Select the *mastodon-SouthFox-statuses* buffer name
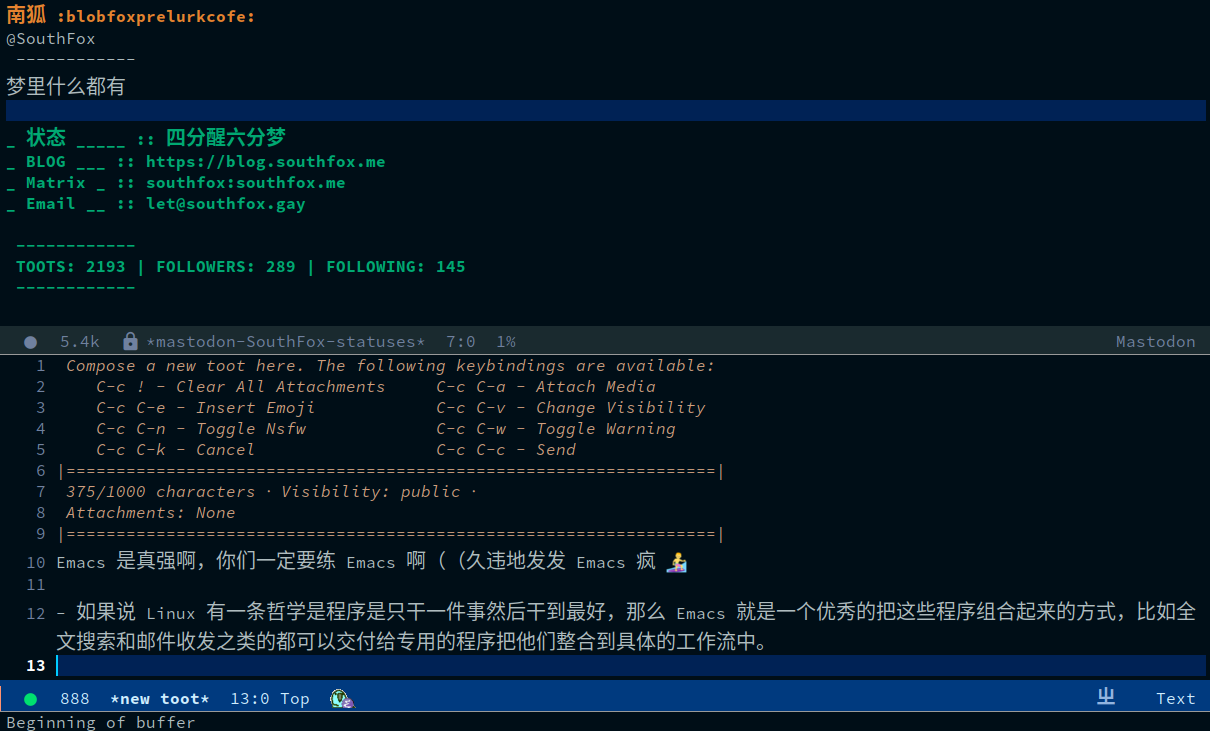The width and height of the screenshot is (1210, 731). point(285,342)
